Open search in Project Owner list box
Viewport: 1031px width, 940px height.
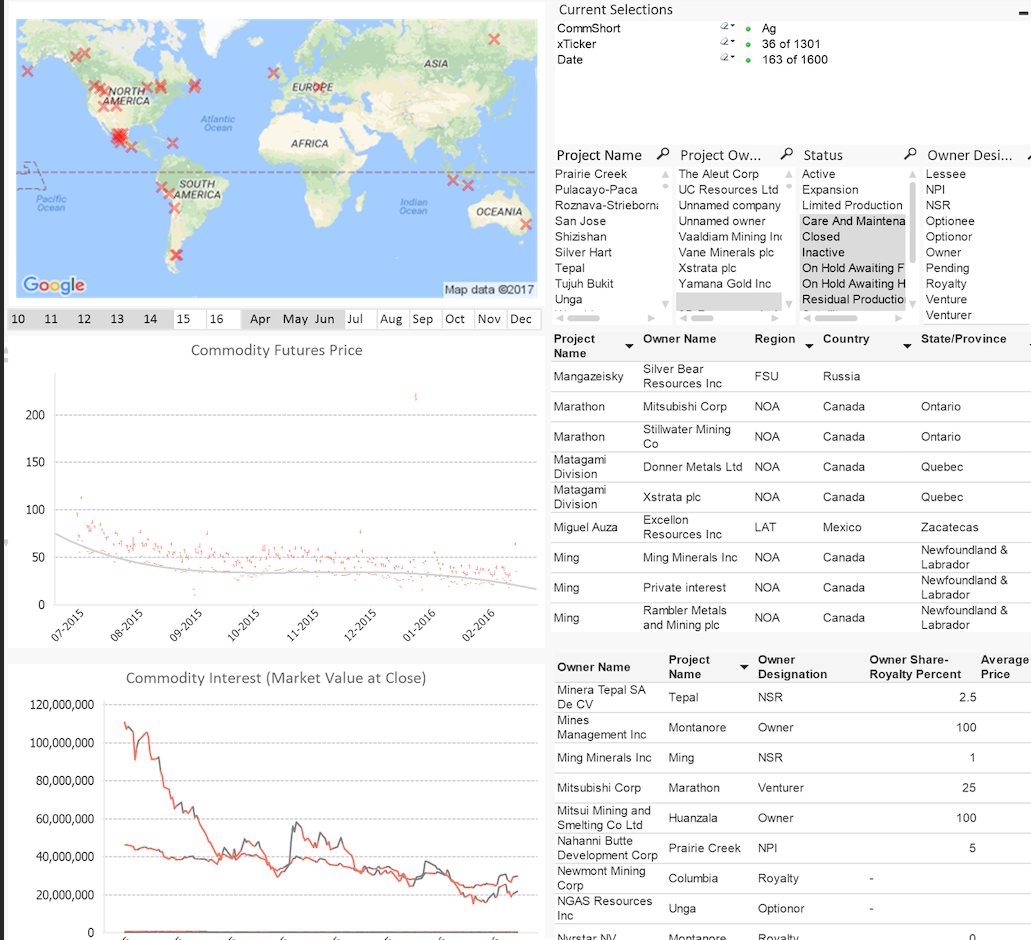786,154
